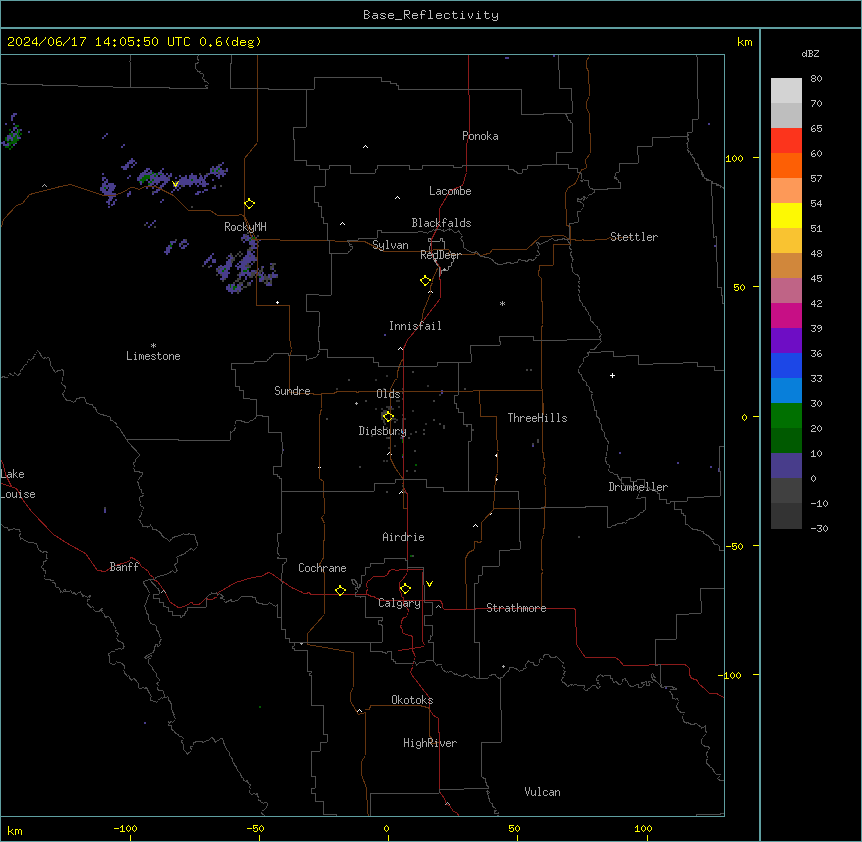Click the Blackfalds city label
The width and height of the screenshot is (862, 842).
[441, 223]
